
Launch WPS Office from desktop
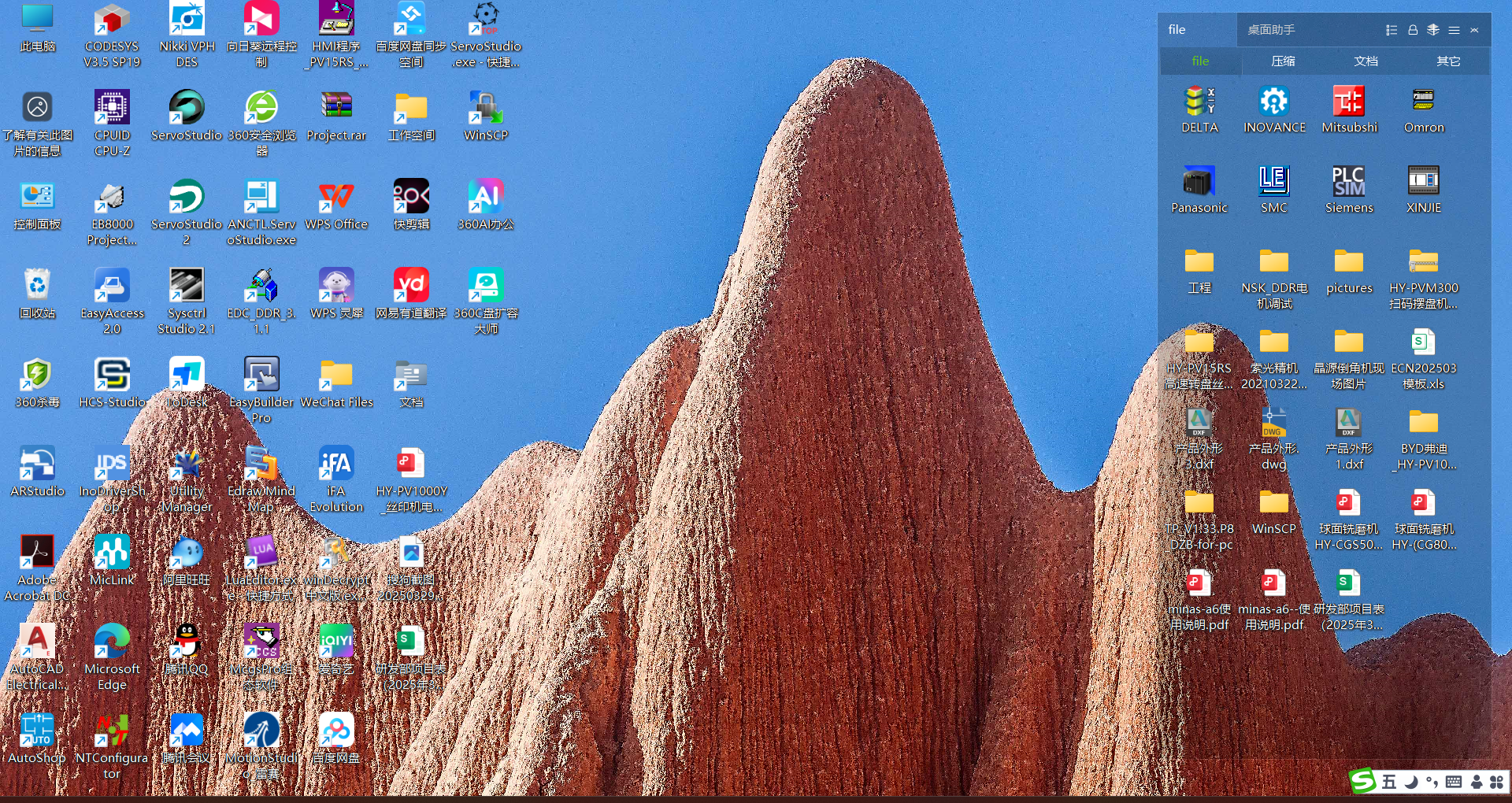tap(336, 205)
